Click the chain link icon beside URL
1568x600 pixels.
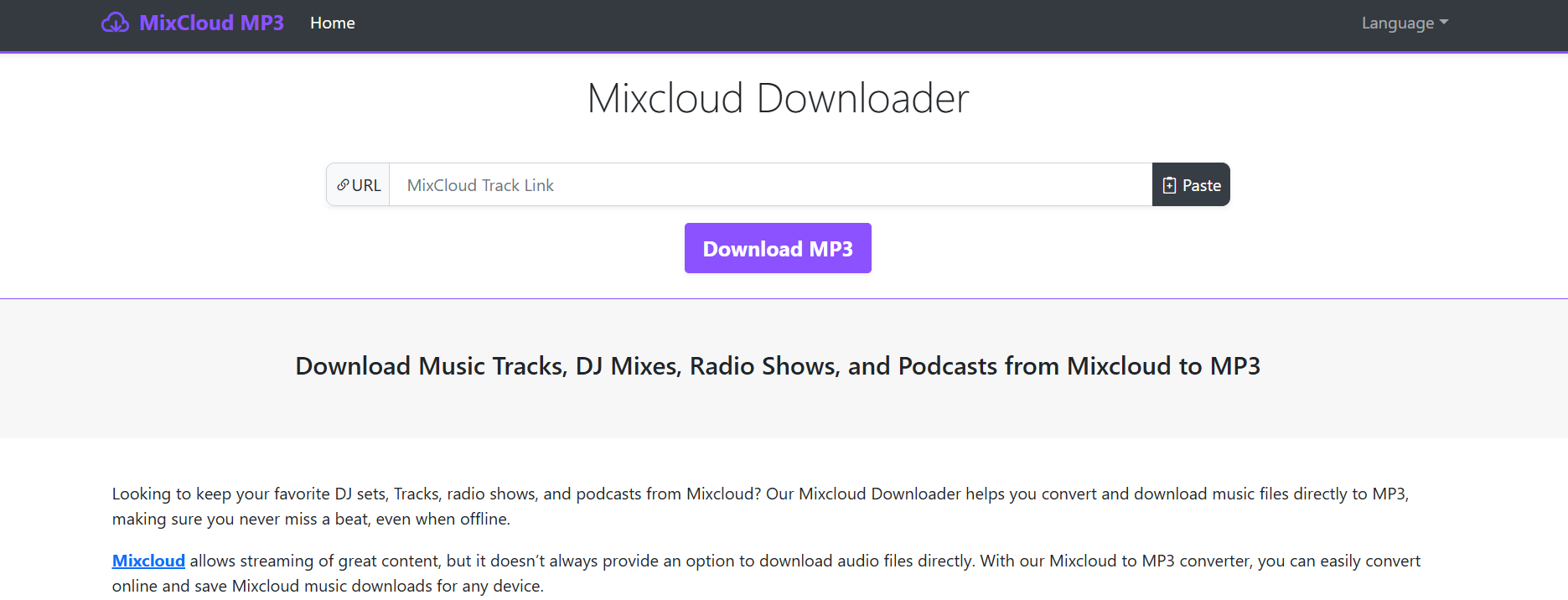pyautogui.click(x=343, y=185)
